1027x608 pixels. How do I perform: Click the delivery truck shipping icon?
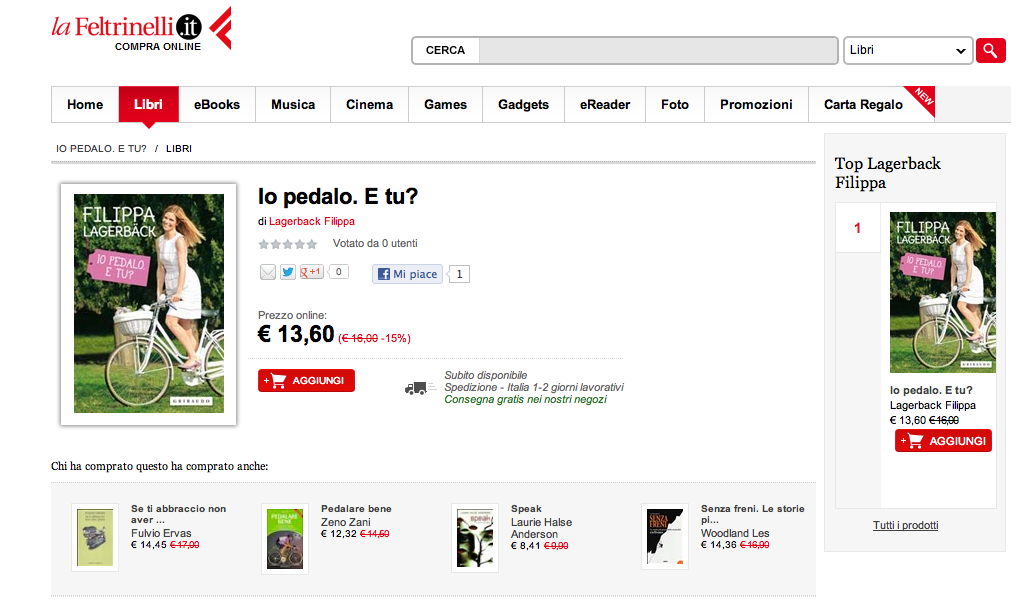pyautogui.click(x=420, y=389)
